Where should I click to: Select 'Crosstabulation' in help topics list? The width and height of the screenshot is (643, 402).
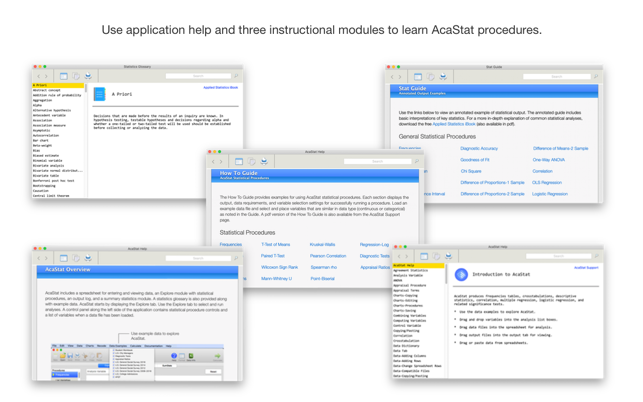406,341
